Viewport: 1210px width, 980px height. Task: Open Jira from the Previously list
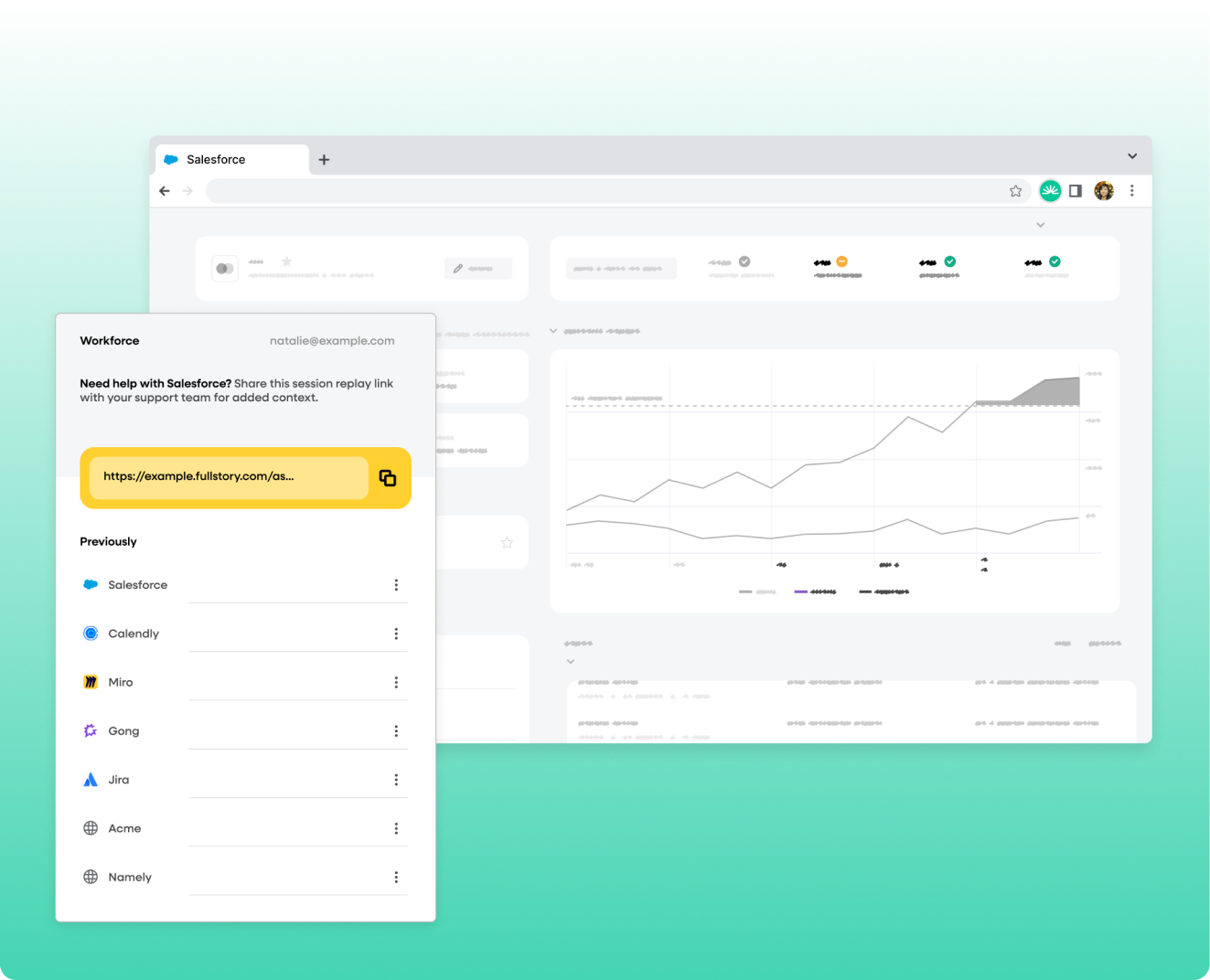point(119,780)
